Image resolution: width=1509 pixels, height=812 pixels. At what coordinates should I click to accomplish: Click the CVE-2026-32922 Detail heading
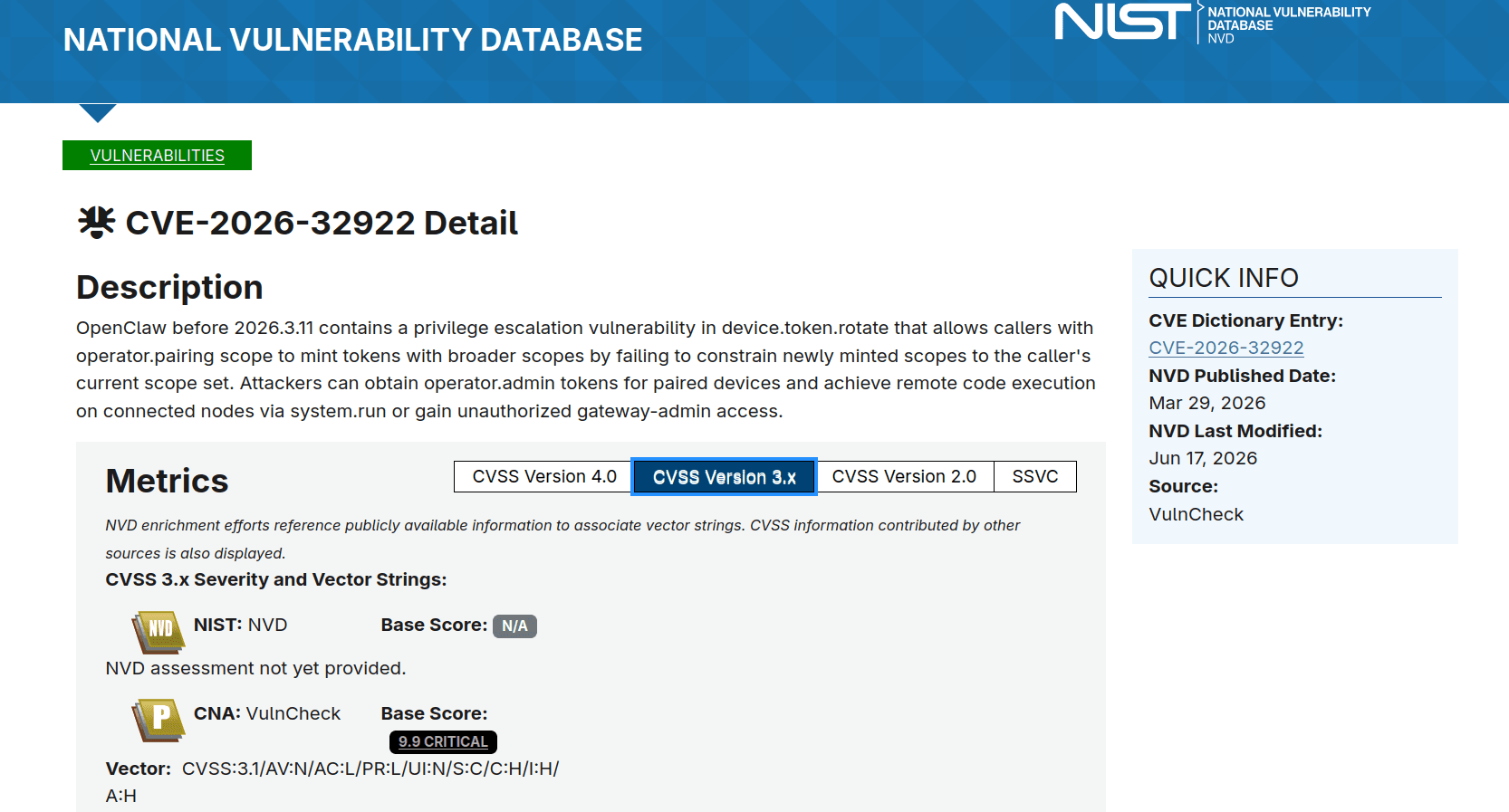(322, 223)
